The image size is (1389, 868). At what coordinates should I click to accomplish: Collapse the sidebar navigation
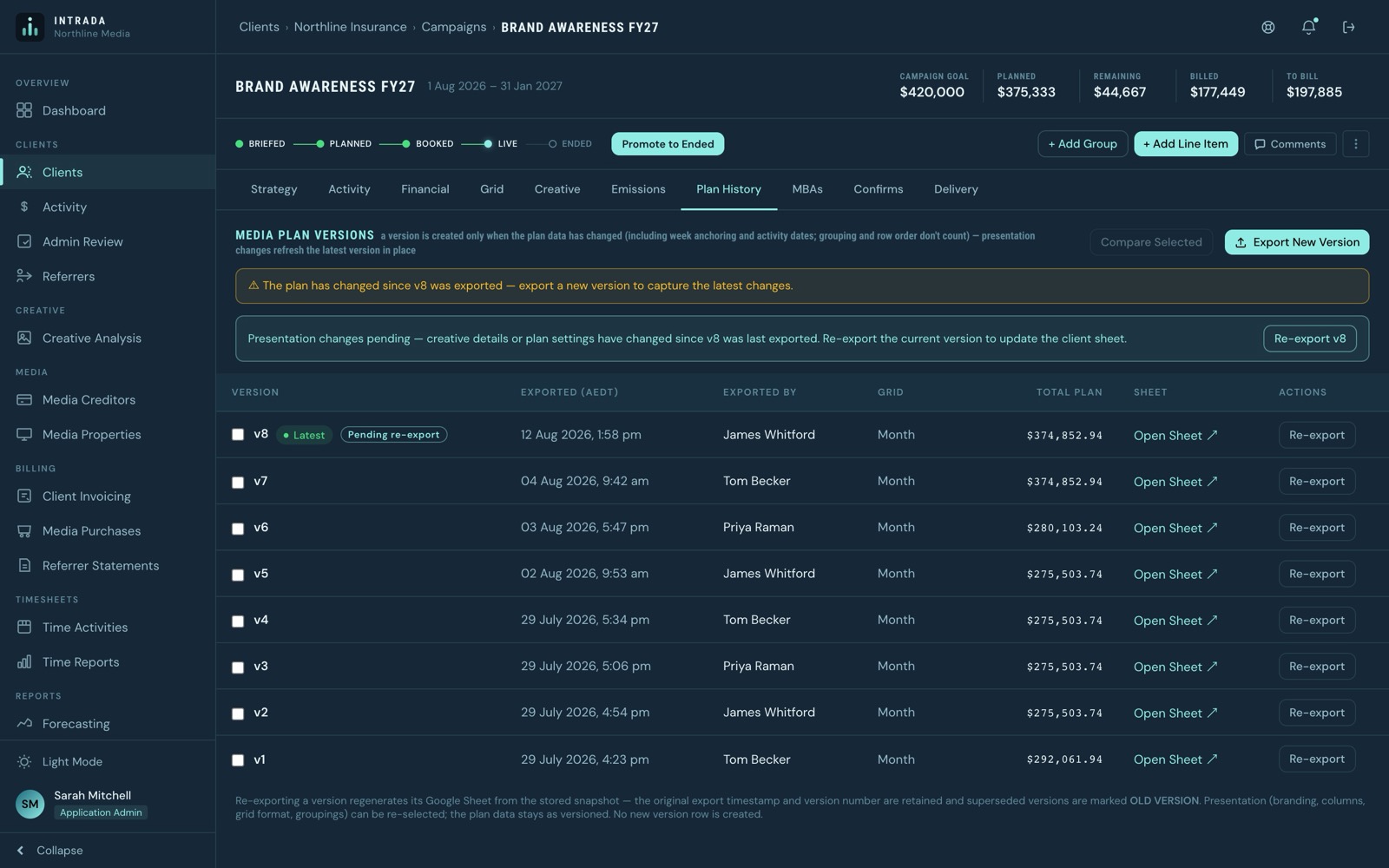pos(49,851)
